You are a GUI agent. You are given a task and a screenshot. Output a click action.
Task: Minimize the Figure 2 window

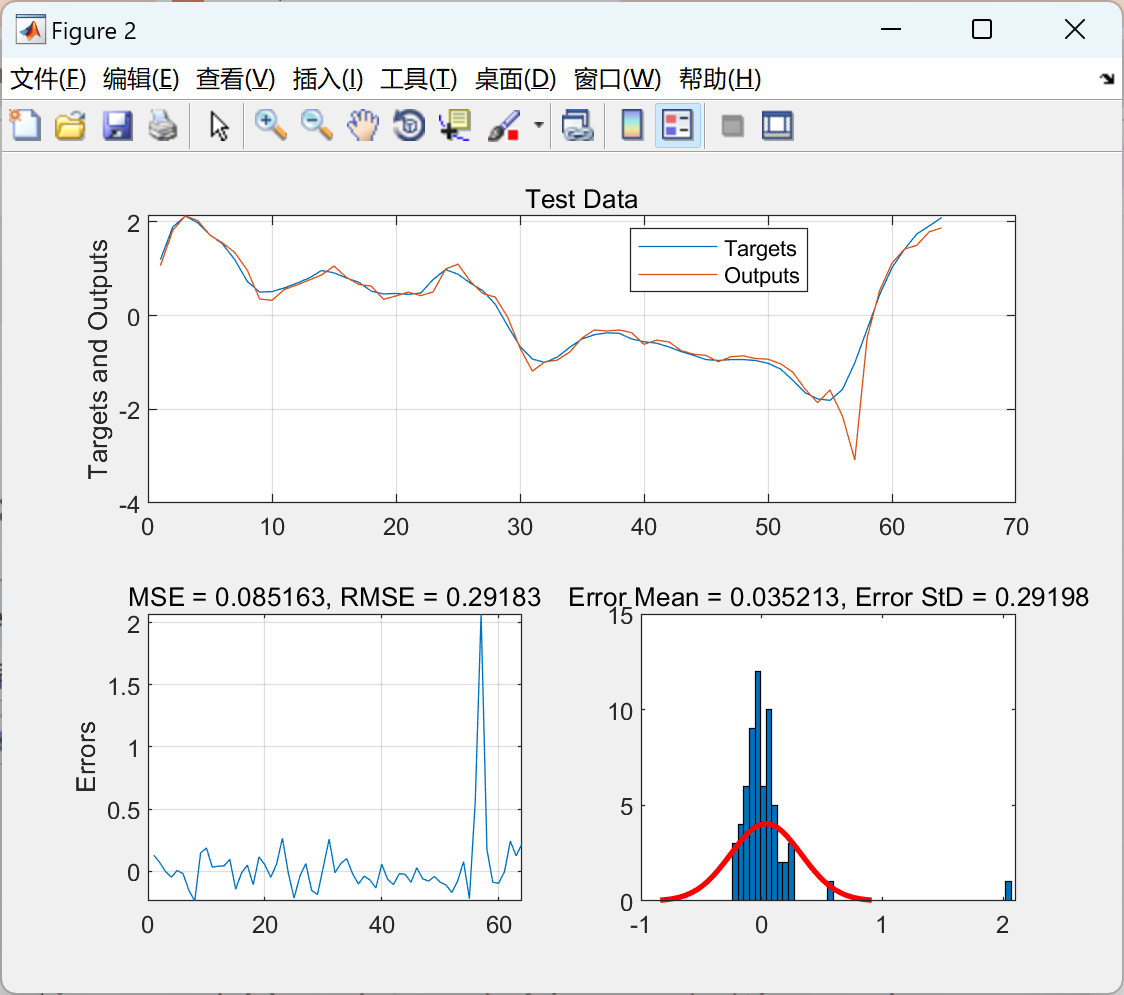coord(890,29)
